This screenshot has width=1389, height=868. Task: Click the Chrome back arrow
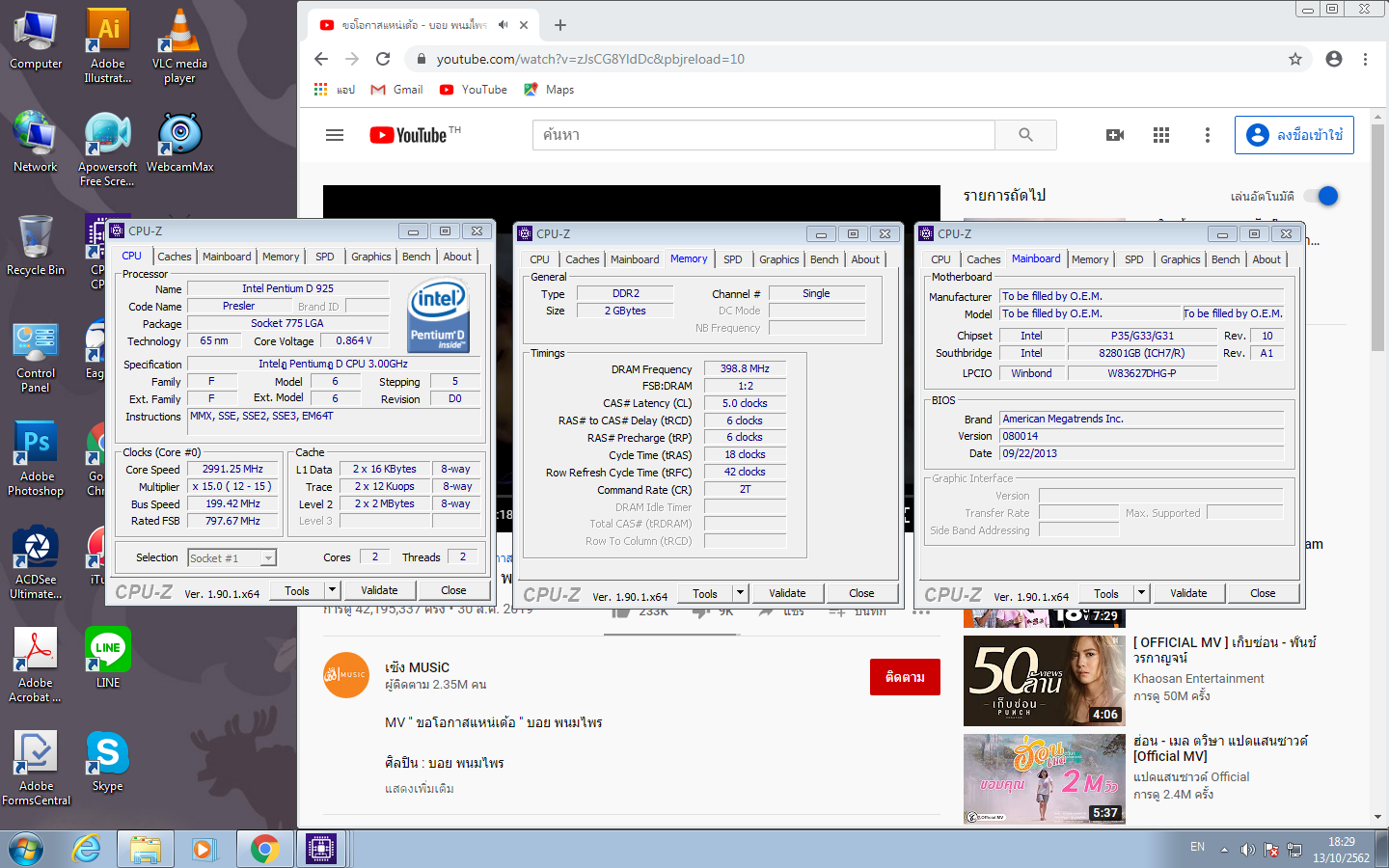[x=321, y=59]
